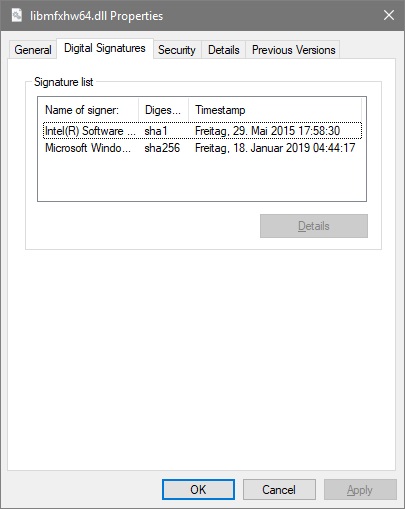Close the Properties dialog with X
Screen dimensions: 405x509
point(389,15)
